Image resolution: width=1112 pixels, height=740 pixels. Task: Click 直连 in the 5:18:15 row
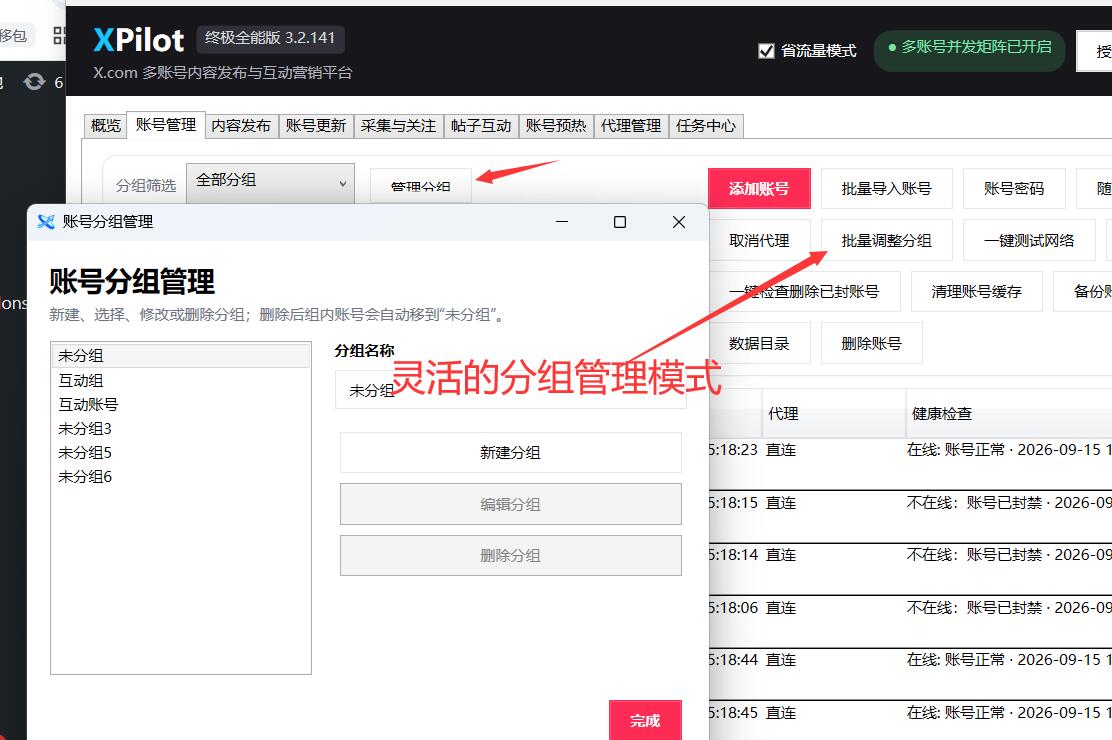[781, 502]
